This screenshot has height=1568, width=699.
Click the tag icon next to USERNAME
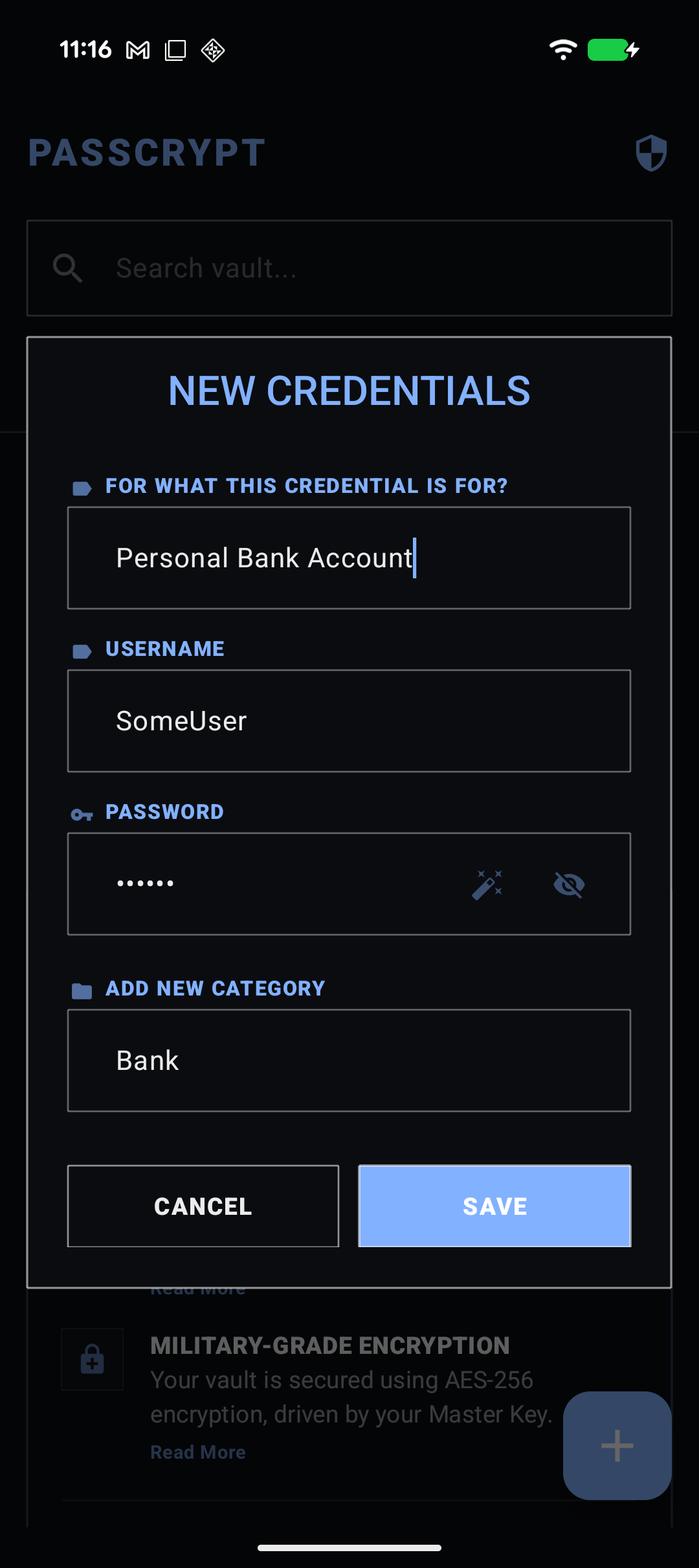(x=82, y=650)
